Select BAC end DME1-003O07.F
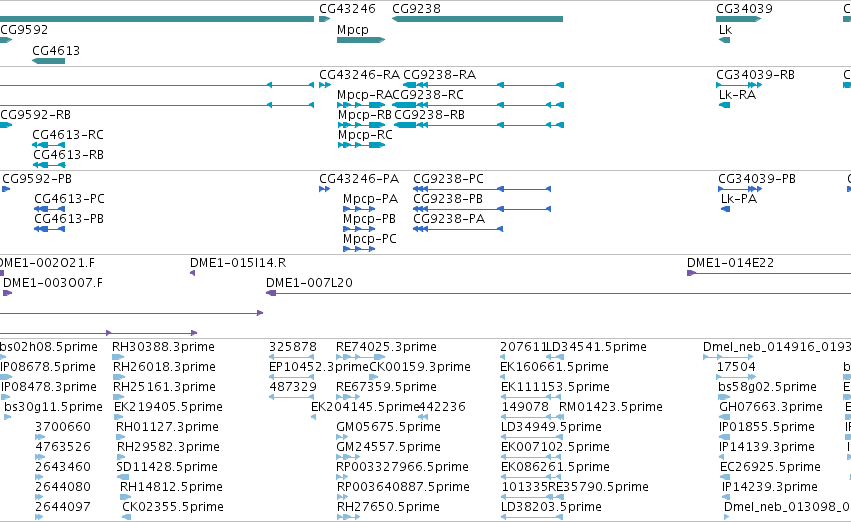The image size is (851, 522). point(53,283)
